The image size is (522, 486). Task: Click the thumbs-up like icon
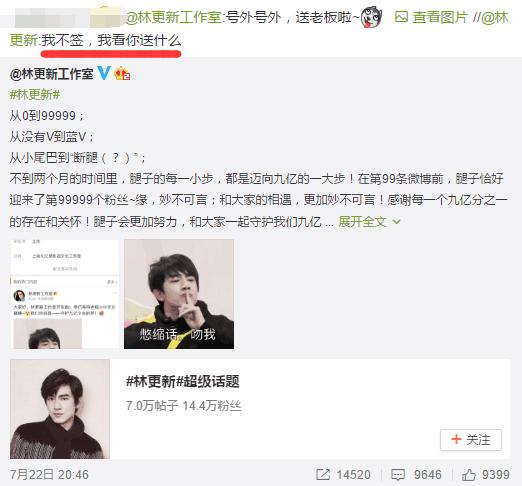tap(469, 475)
